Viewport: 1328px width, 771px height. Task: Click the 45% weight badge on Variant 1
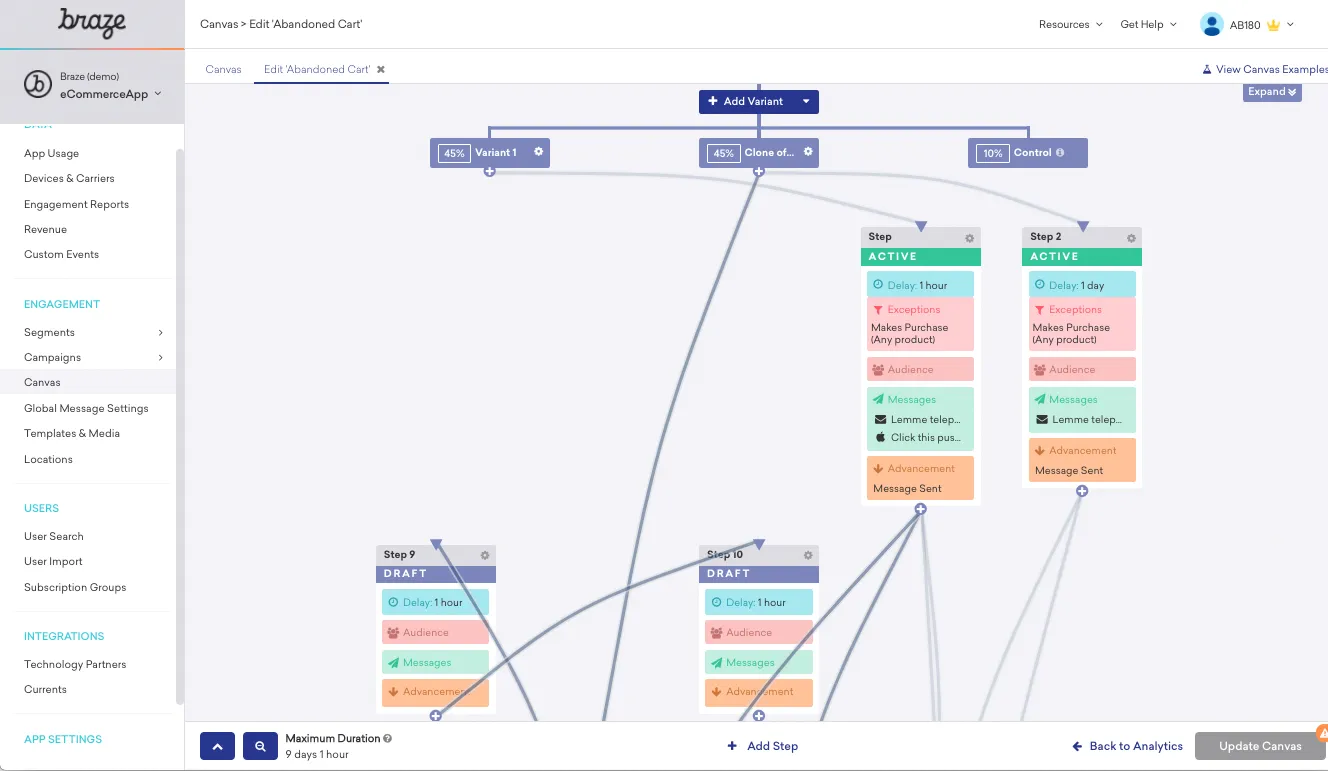coord(453,153)
